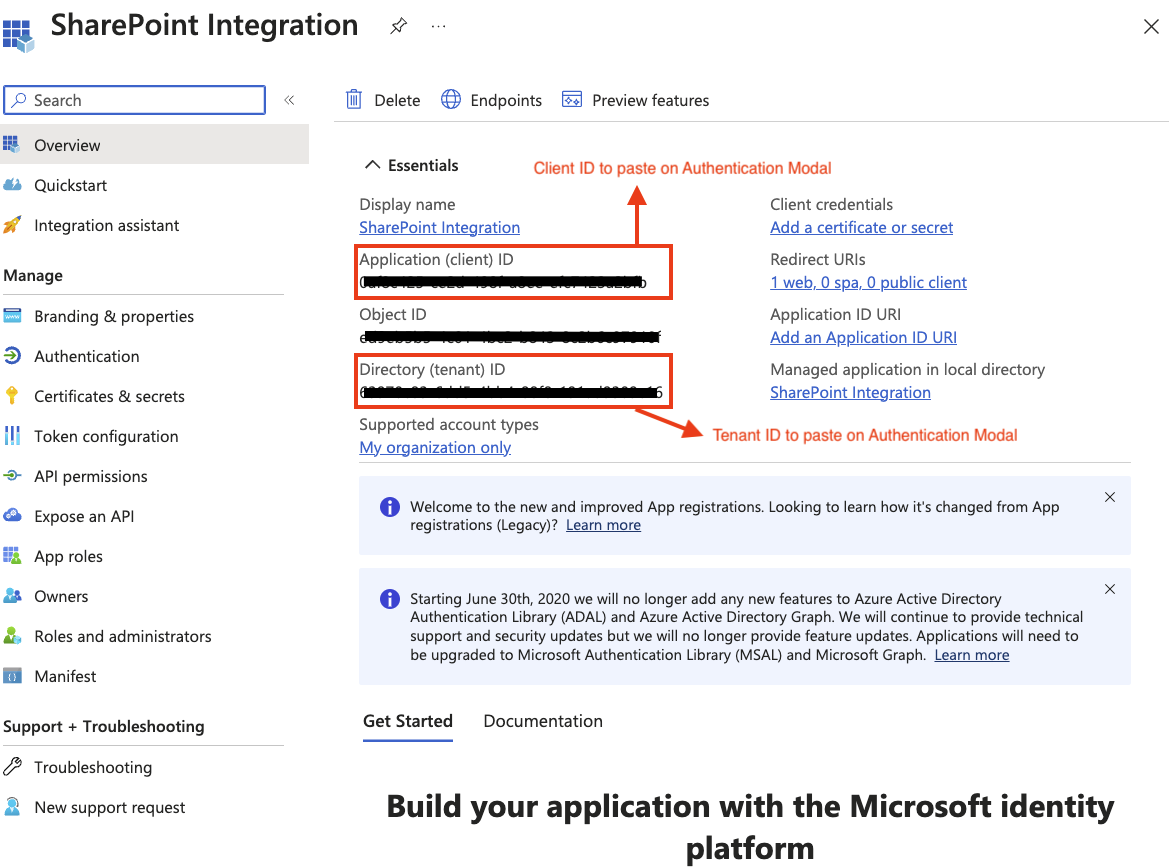Open Expose an API
Viewport: 1169px width, 868px height.
(84, 516)
